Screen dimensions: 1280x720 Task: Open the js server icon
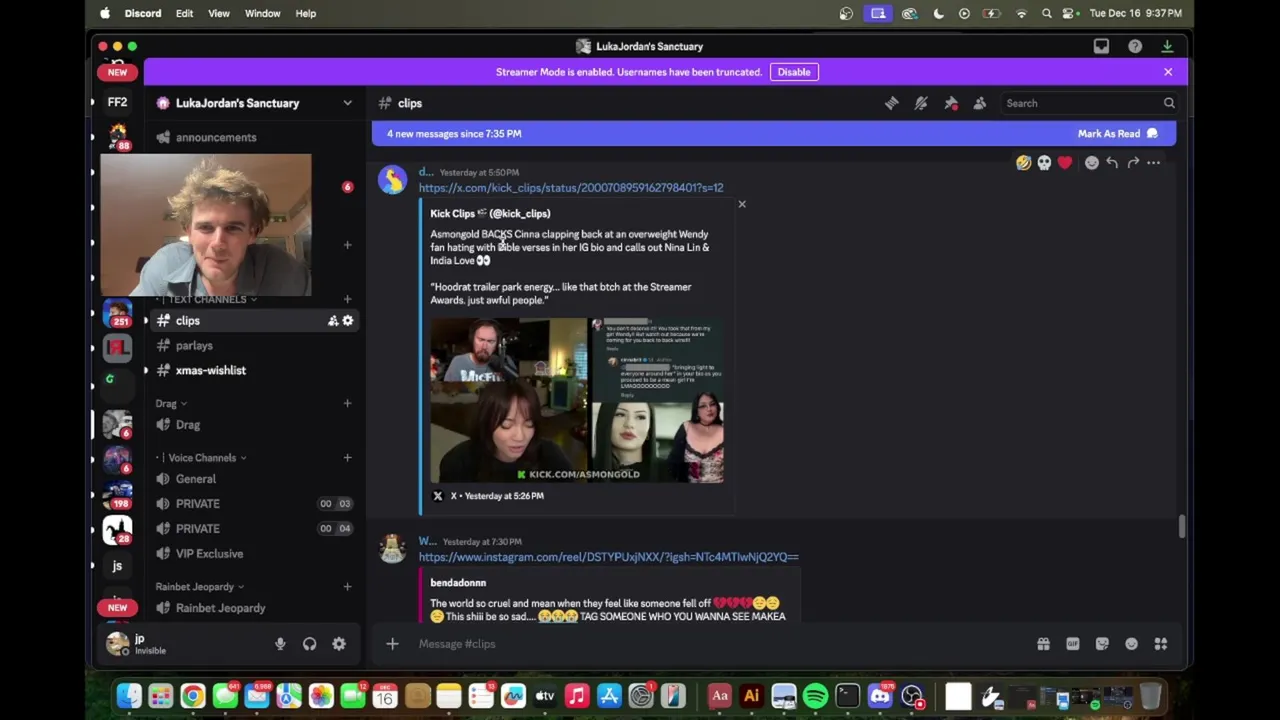tap(117, 566)
